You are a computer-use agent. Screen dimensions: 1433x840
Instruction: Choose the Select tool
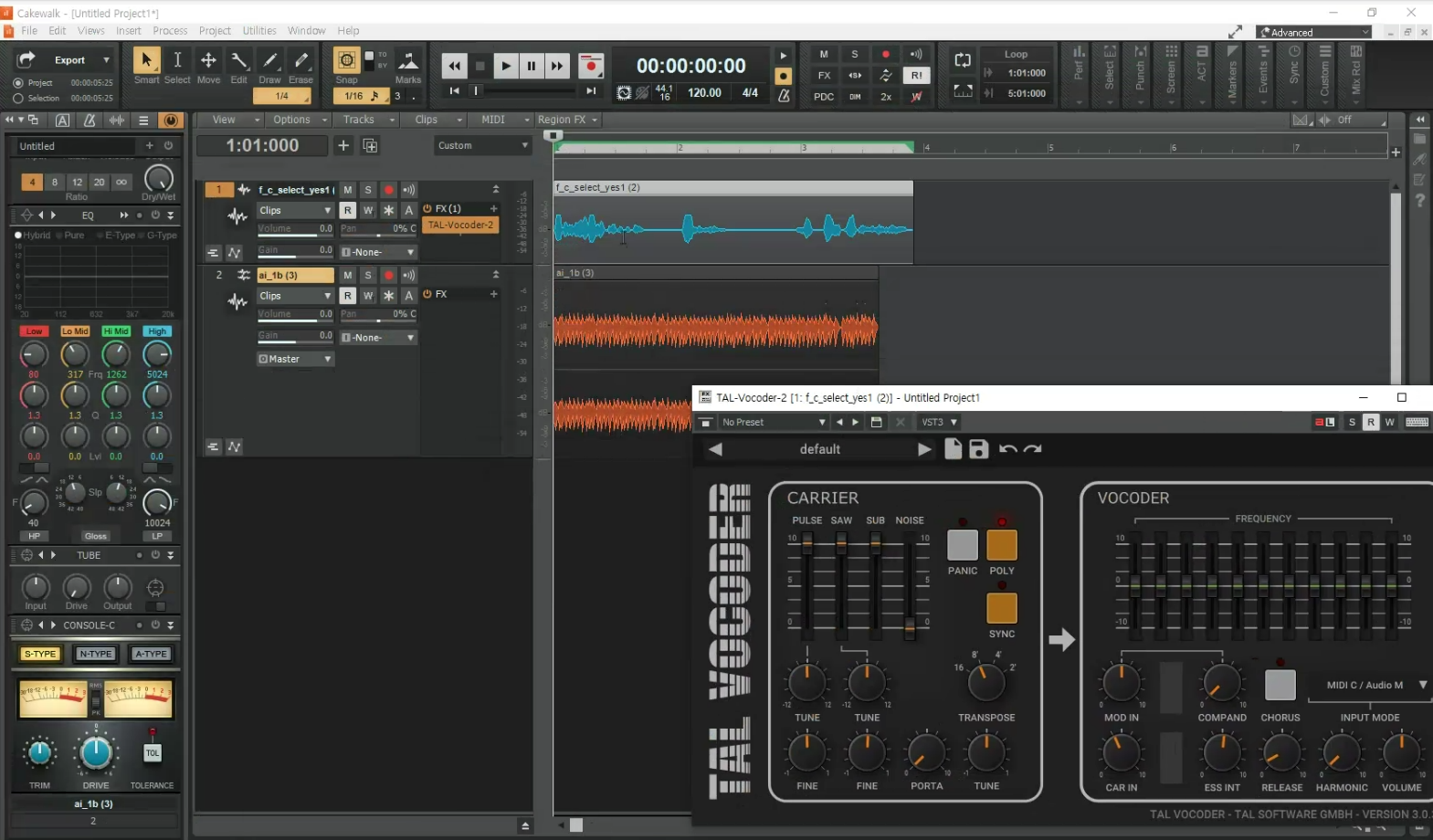click(177, 60)
